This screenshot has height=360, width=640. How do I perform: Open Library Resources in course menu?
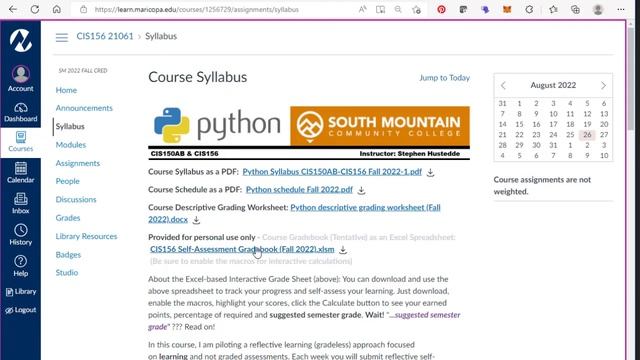coord(86,236)
